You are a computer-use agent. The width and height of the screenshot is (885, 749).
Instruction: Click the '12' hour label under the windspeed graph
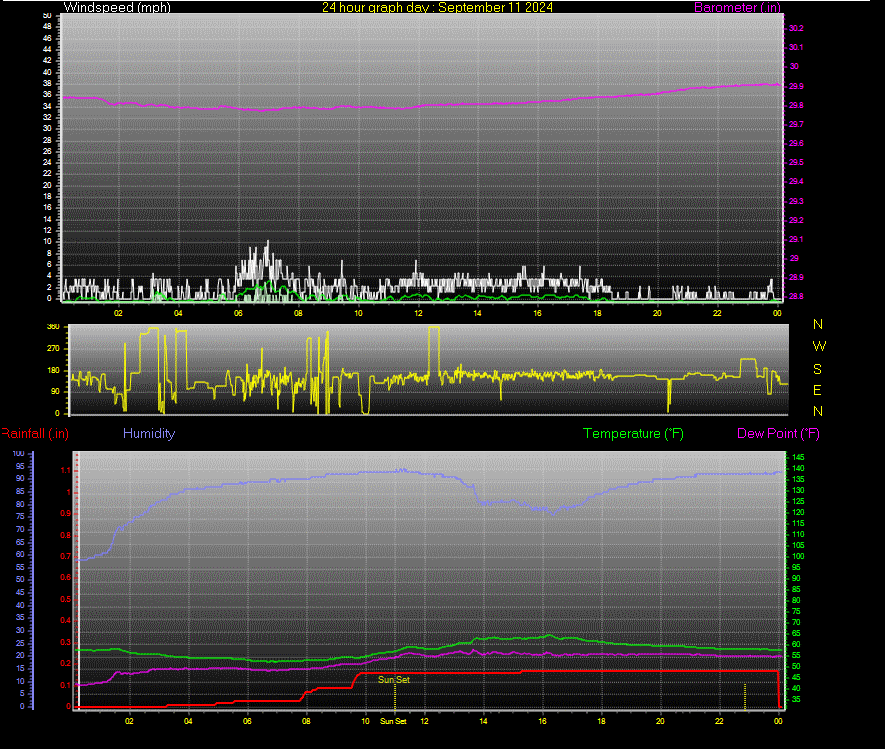click(418, 313)
